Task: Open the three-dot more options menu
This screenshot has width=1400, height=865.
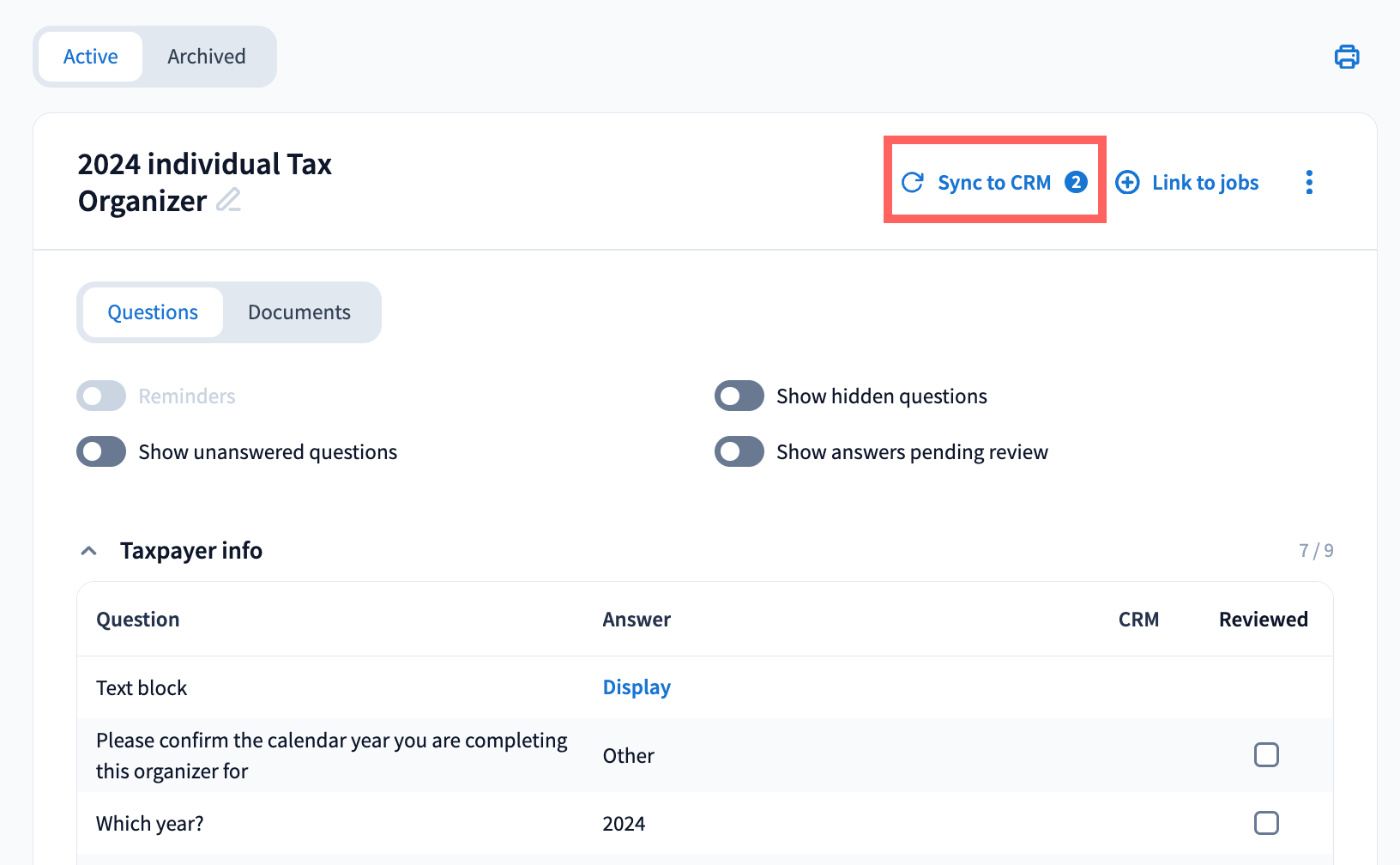Action: pyautogui.click(x=1309, y=182)
